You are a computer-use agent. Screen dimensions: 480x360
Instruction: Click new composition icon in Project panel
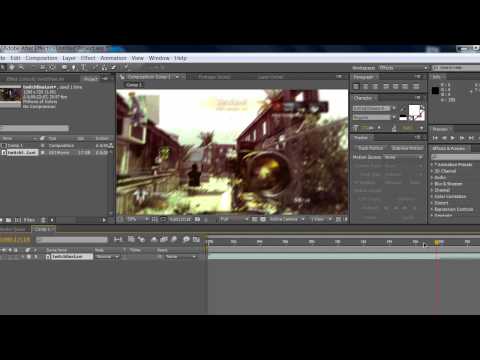click(17, 220)
